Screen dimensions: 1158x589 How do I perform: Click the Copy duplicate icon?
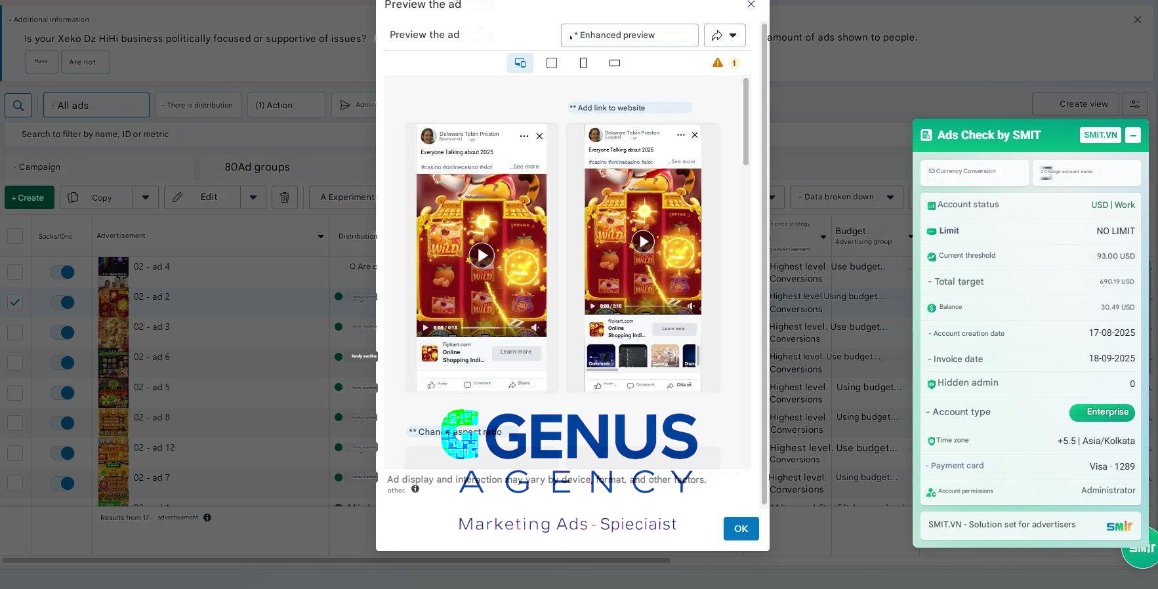coord(72,197)
